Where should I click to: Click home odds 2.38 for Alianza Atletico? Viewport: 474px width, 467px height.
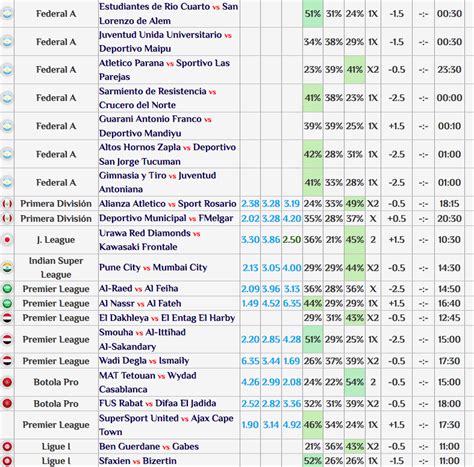tap(250, 204)
